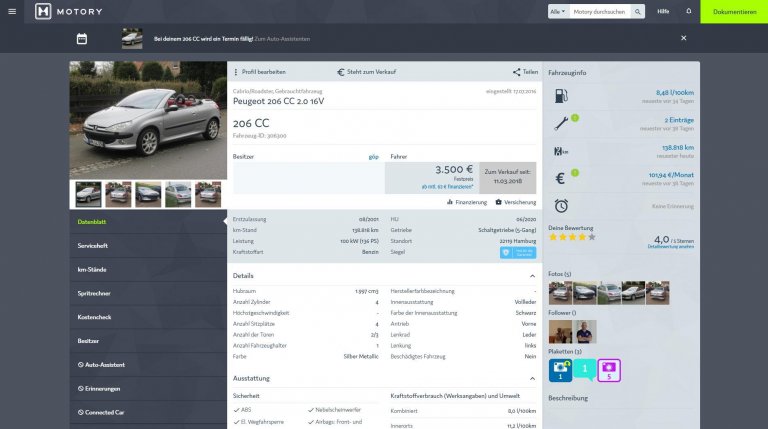Click the main Peugeot car photo
The width and height of the screenshot is (768, 429).
click(148, 120)
